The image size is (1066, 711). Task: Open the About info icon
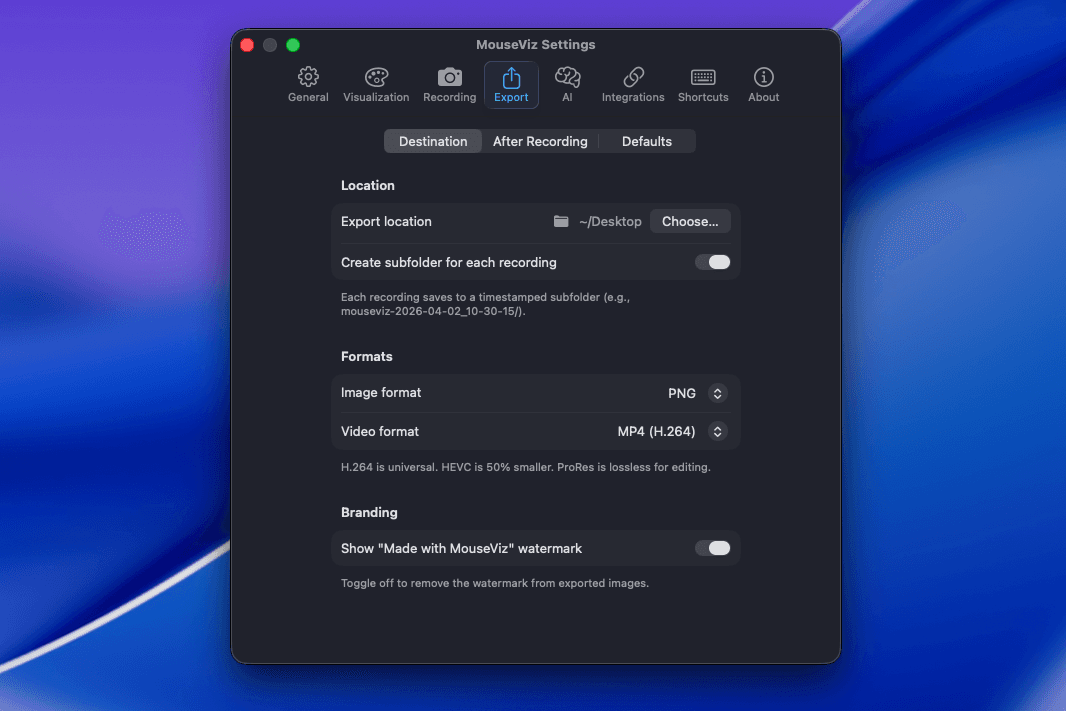[763, 77]
